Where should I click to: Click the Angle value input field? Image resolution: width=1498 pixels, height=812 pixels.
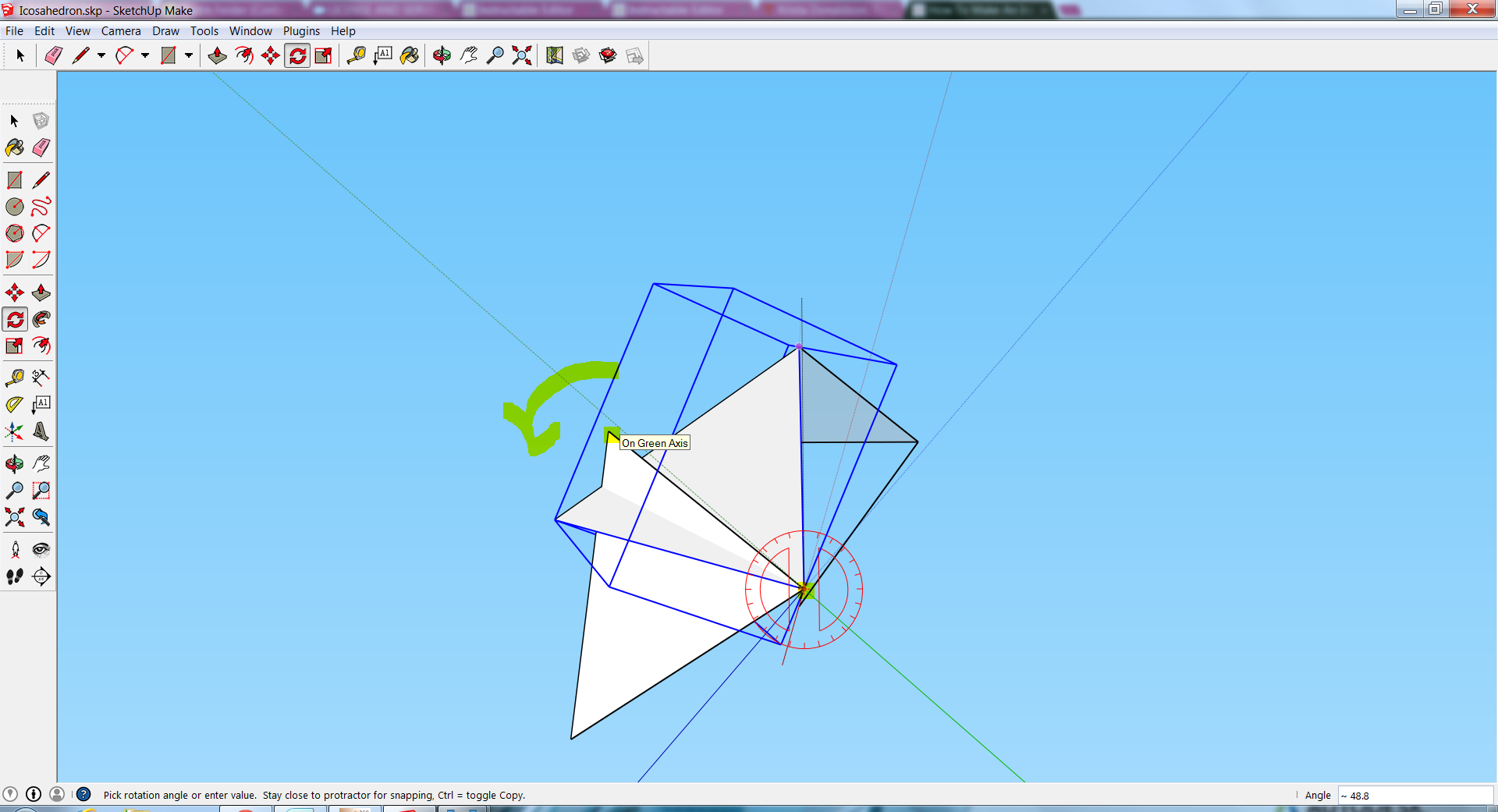(x=1415, y=796)
